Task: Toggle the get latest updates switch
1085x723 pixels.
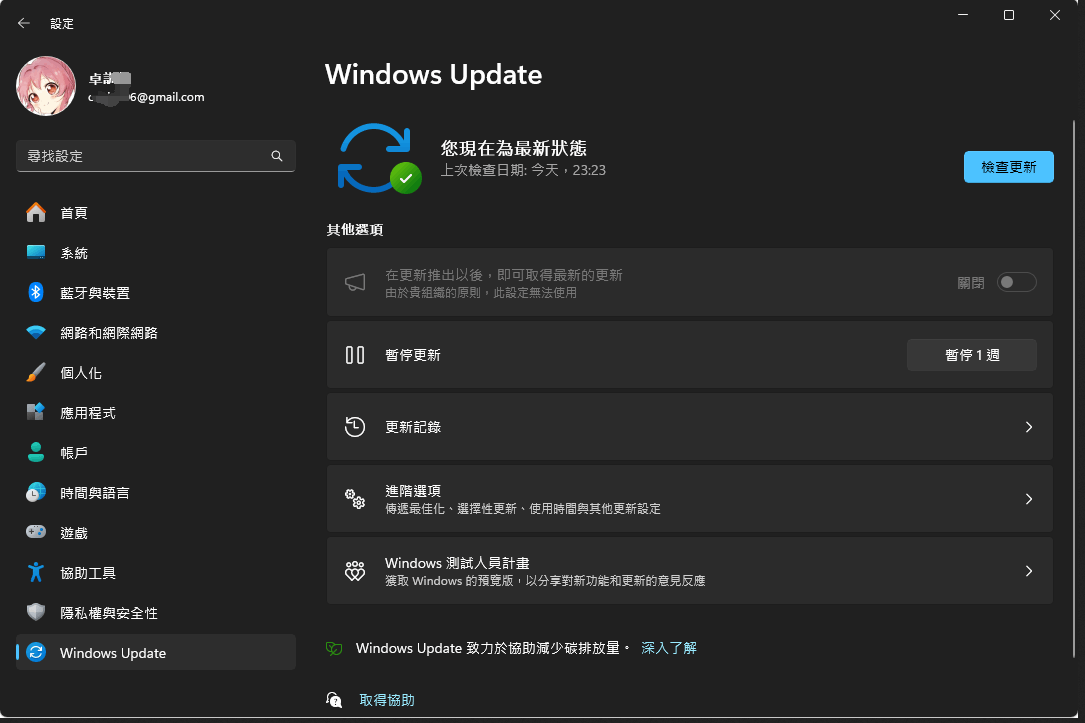Action: pyautogui.click(x=1016, y=282)
